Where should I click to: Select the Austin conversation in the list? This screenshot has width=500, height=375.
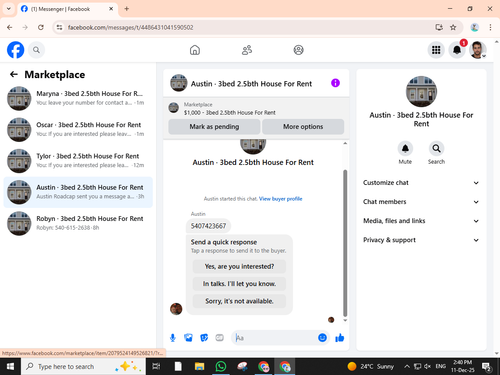point(78,192)
